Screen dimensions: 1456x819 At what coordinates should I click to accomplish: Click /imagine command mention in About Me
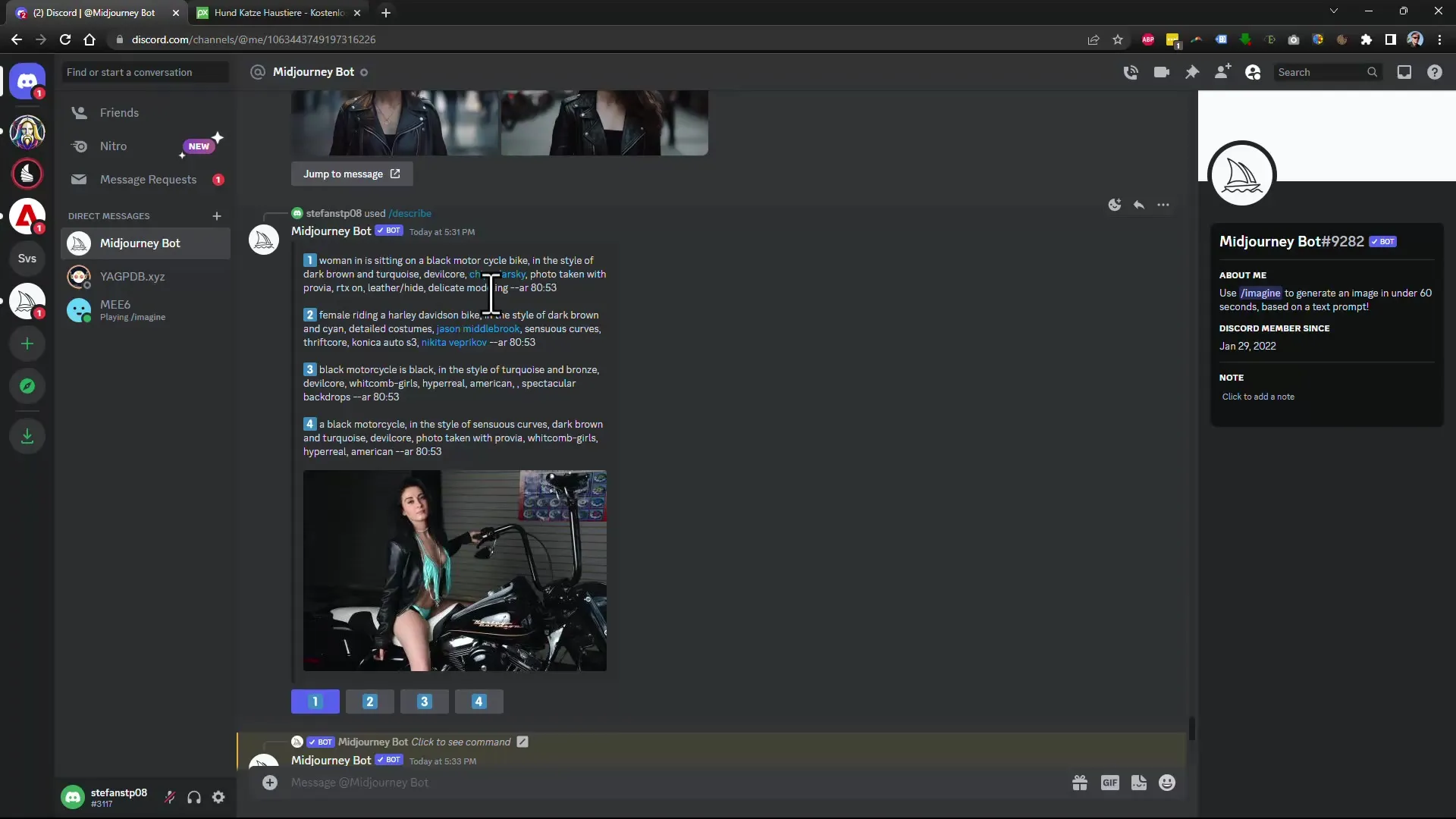1260,293
